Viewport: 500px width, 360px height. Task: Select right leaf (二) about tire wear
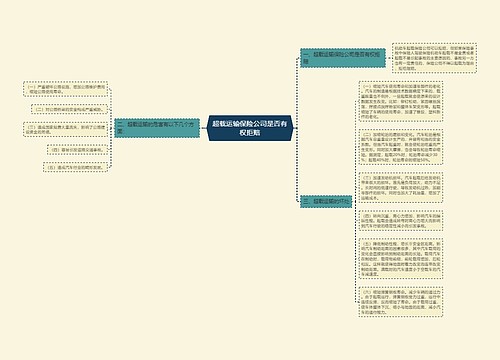coord(401,147)
